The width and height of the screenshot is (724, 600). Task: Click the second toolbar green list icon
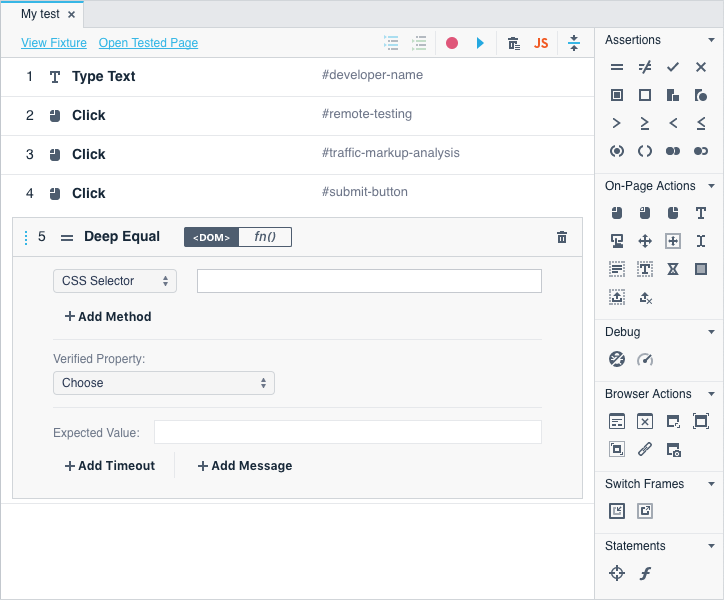pos(419,43)
